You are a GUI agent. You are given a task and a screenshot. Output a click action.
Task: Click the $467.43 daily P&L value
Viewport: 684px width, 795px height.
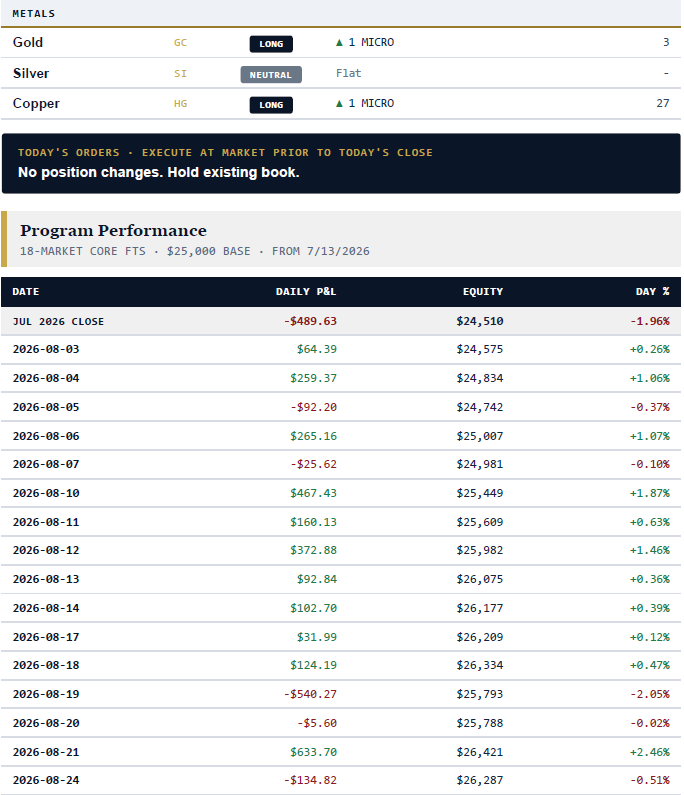coord(313,493)
